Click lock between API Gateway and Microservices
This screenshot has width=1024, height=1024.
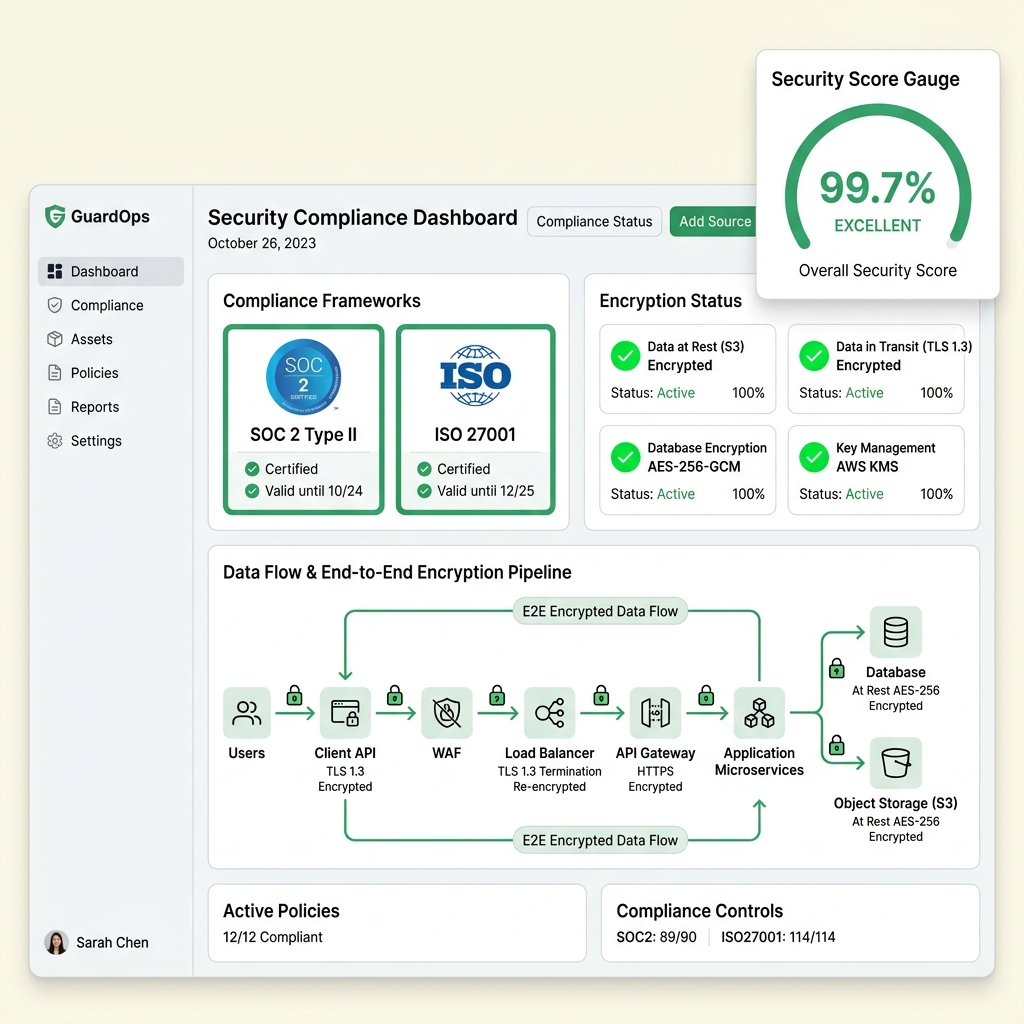[706, 695]
